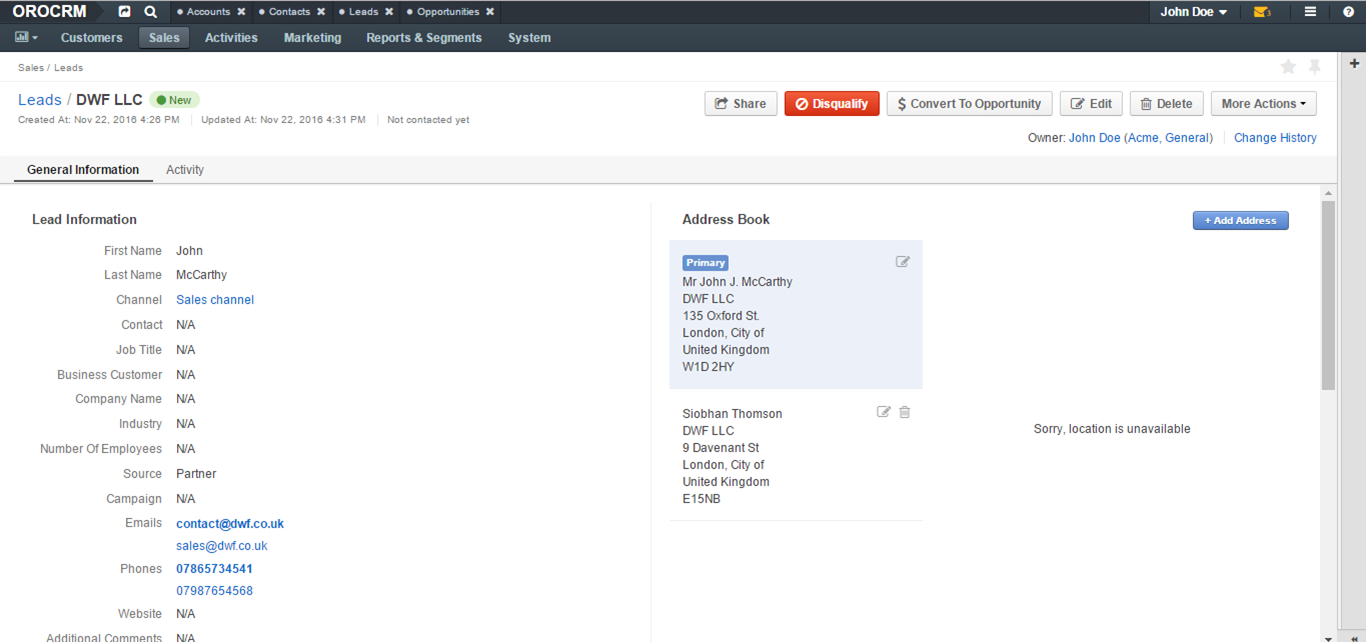Open the dashboards chart icon menu
Screen dimensions: 1366x642
[26, 38]
